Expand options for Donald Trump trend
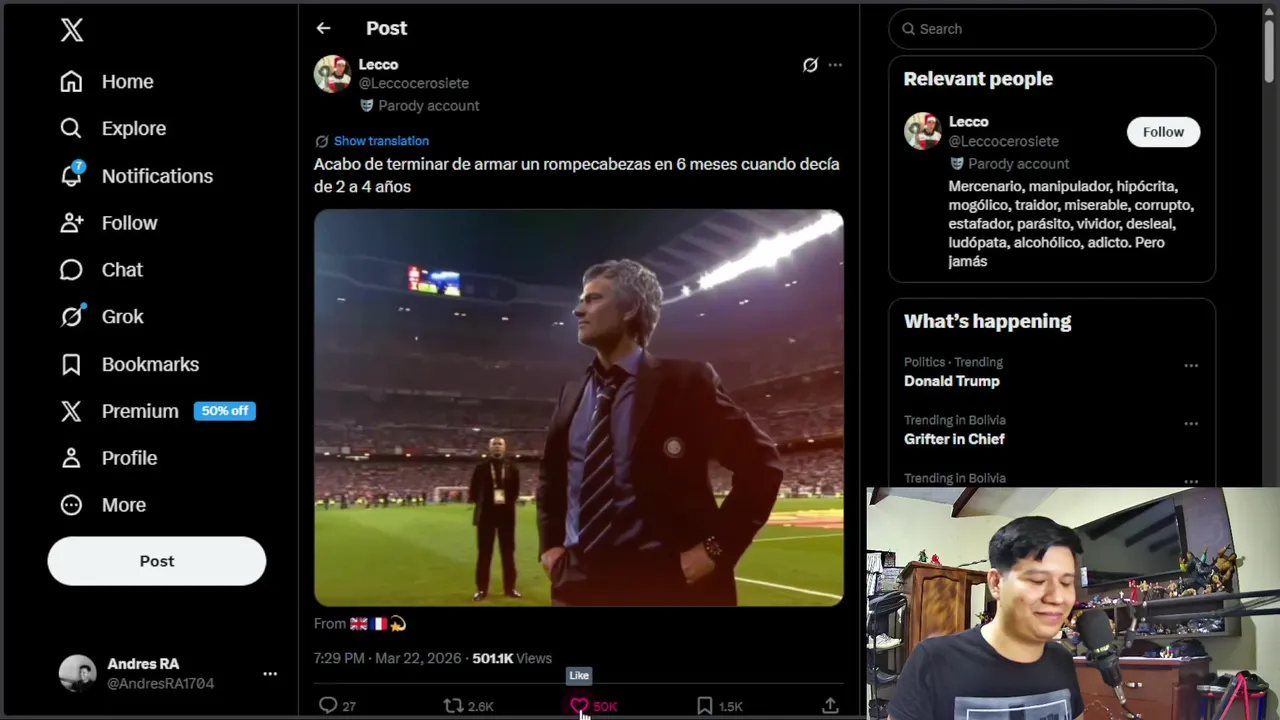 point(1191,366)
